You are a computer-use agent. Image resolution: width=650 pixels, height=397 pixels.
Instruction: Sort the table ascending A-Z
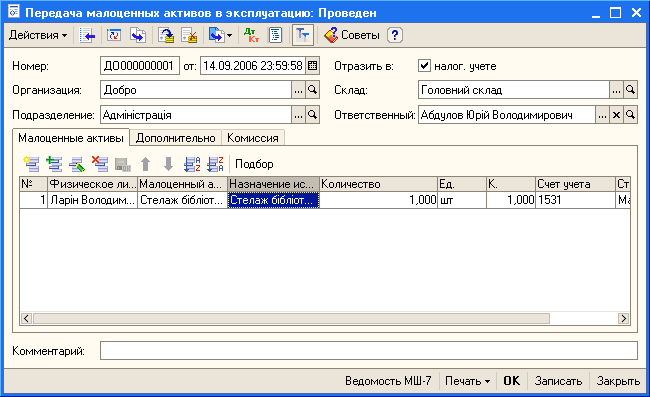[192, 164]
